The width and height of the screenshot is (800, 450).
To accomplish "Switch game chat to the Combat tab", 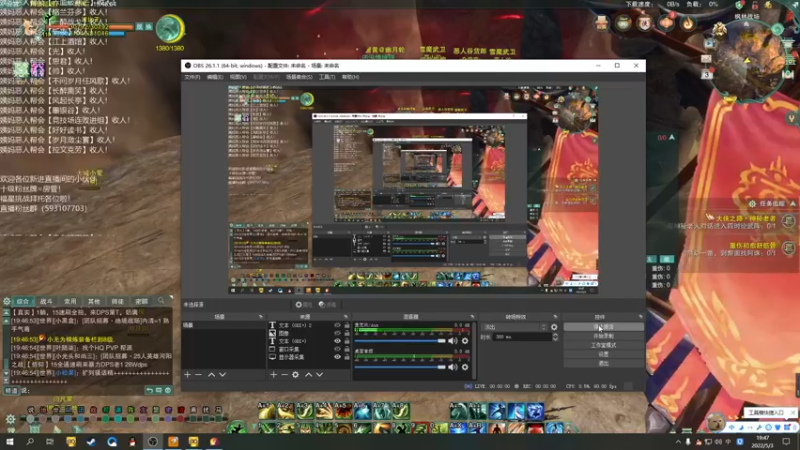I will [46, 302].
